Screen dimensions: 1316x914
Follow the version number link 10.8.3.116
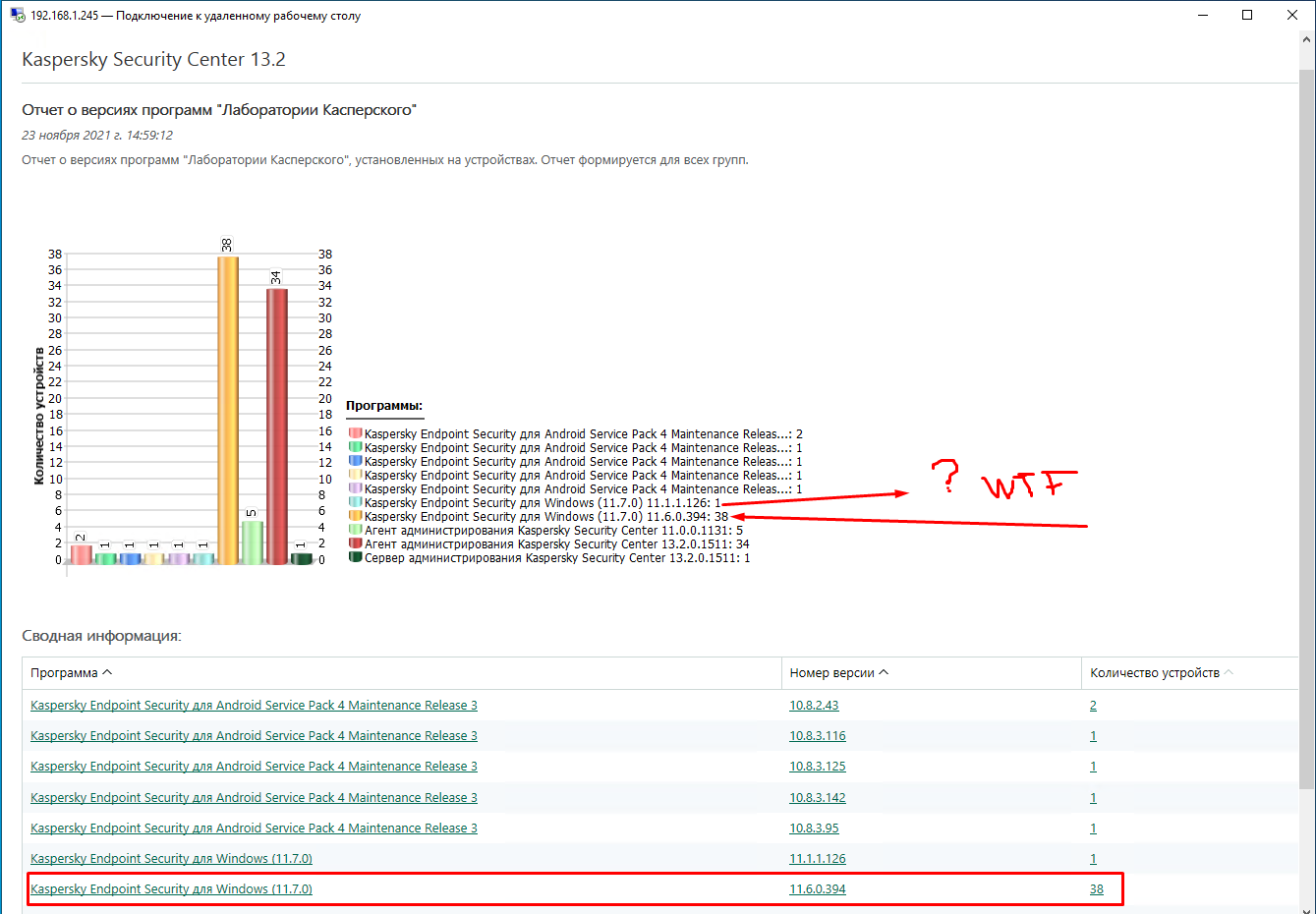click(818, 736)
